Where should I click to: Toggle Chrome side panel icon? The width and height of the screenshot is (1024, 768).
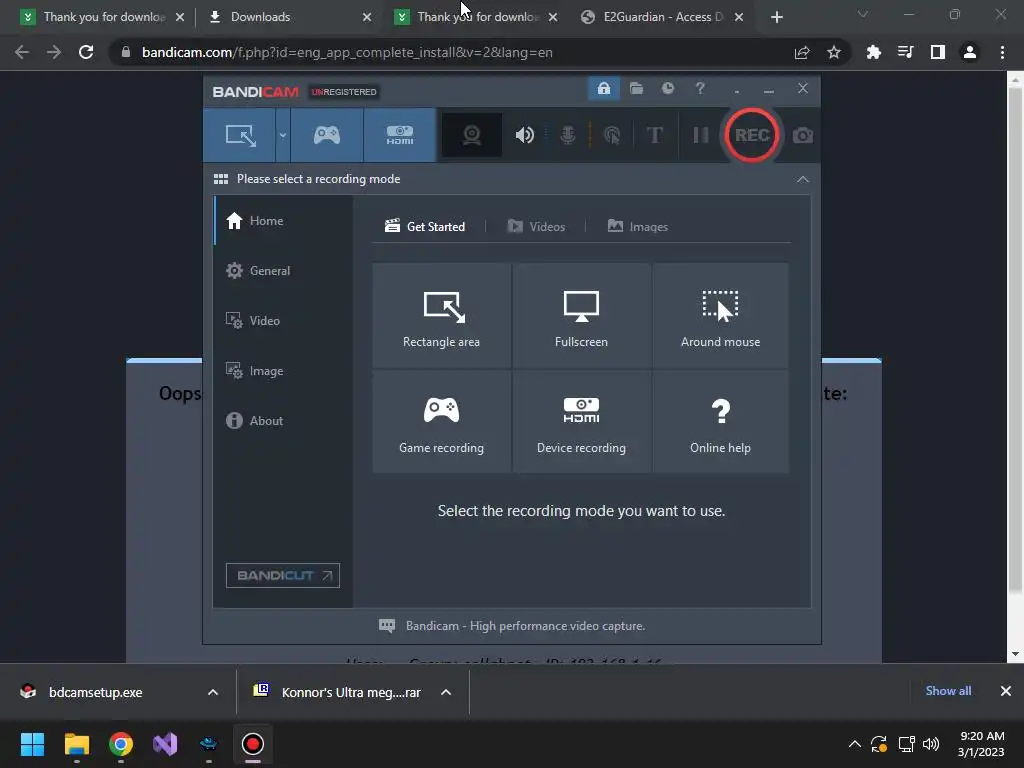(937, 52)
